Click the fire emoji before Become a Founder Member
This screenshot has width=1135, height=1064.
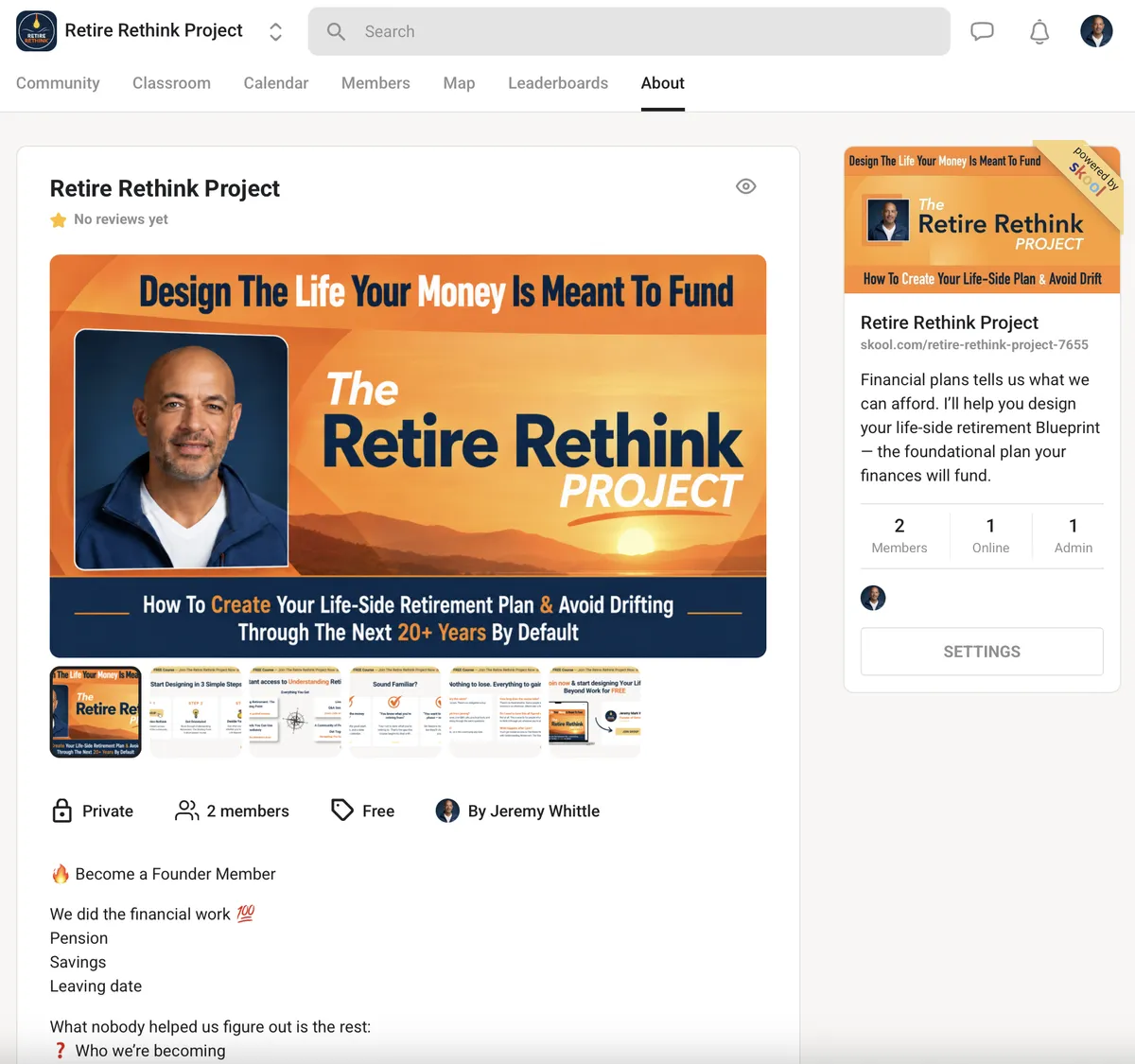click(x=61, y=874)
